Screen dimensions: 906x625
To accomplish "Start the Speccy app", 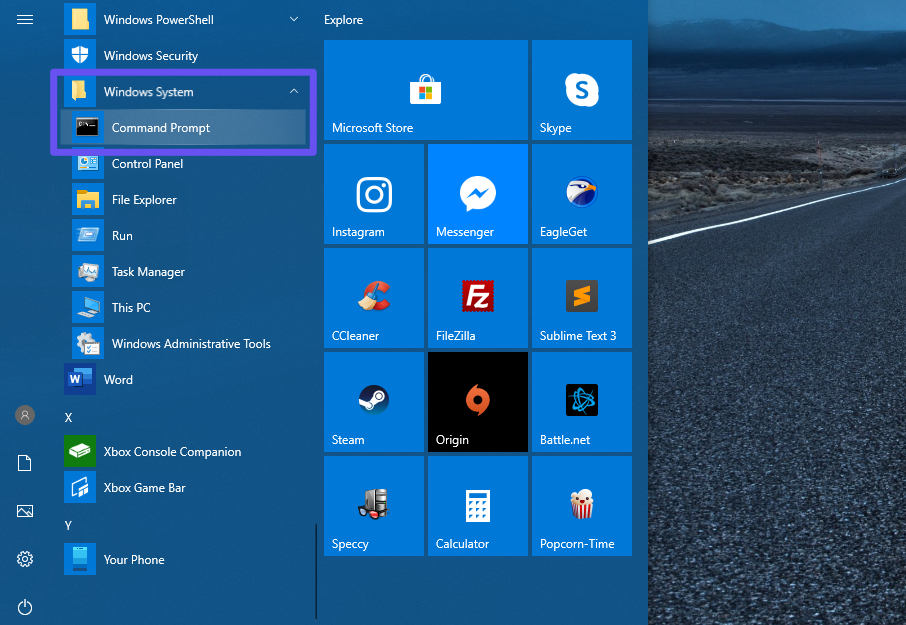I will 373,505.
